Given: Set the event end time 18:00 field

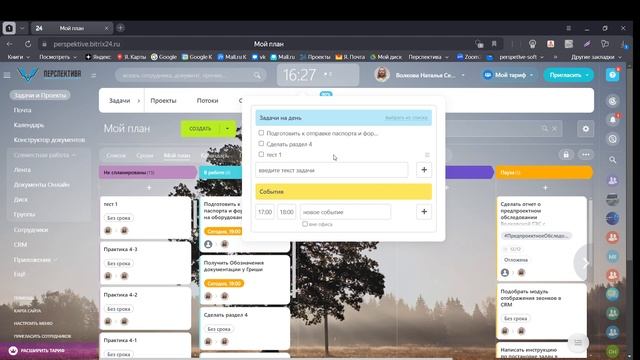Looking at the screenshot, I should coord(287,212).
